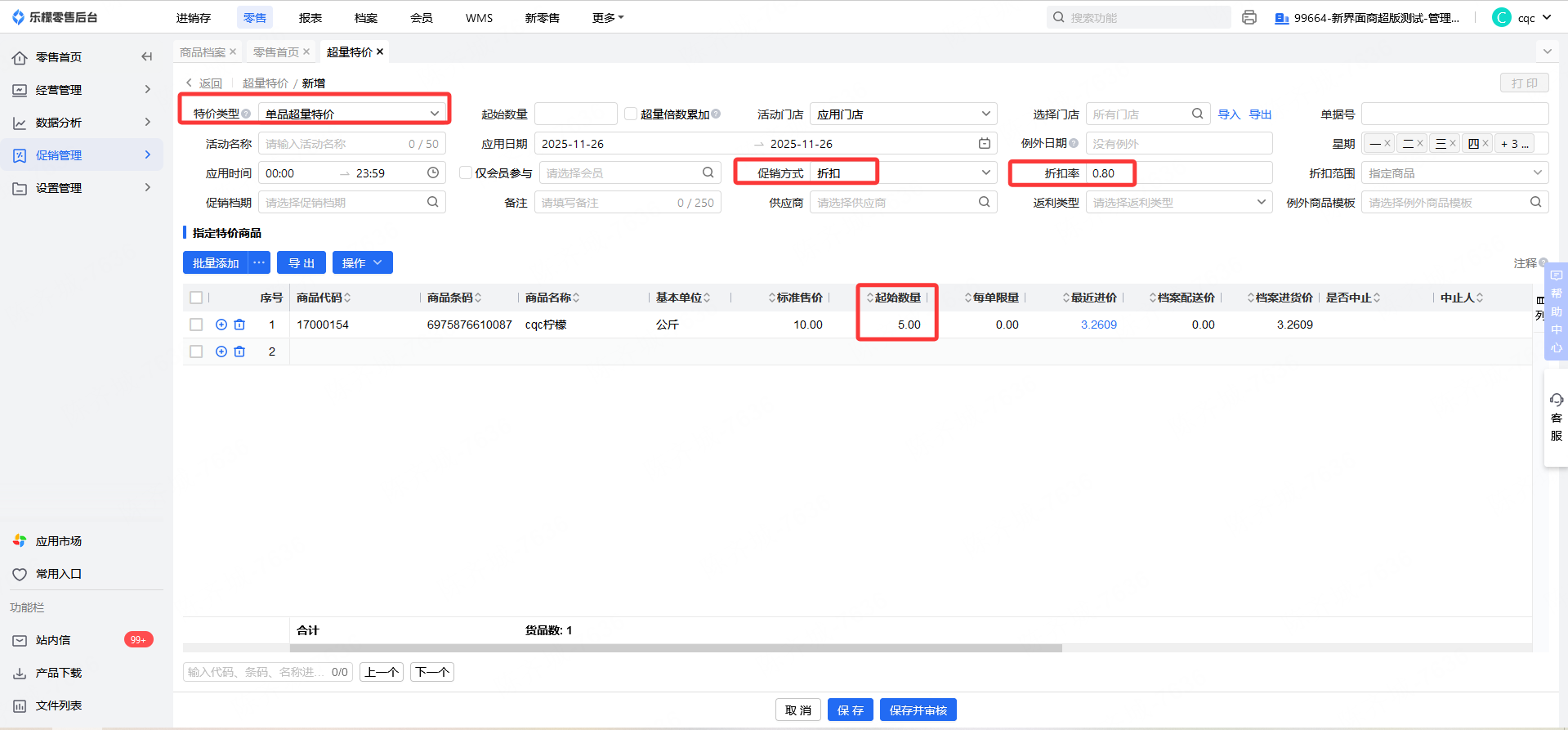The width and height of the screenshot is (1568, 730).
Task: Click the 零售首页 home icon in sidebar
Action: point(20,57)
